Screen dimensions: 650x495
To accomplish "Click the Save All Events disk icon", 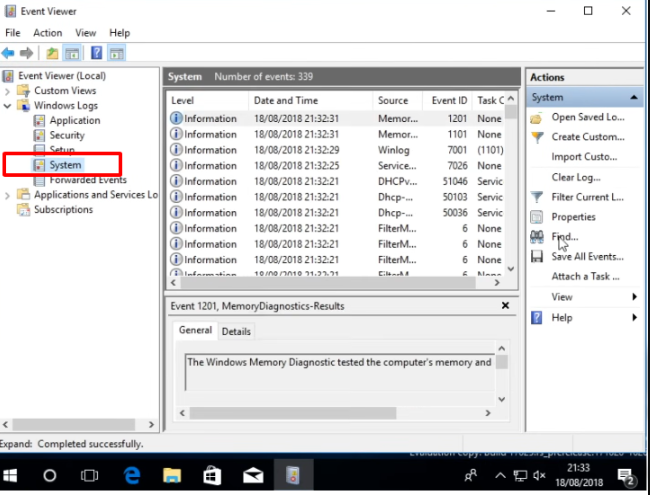I will (537, 257).
